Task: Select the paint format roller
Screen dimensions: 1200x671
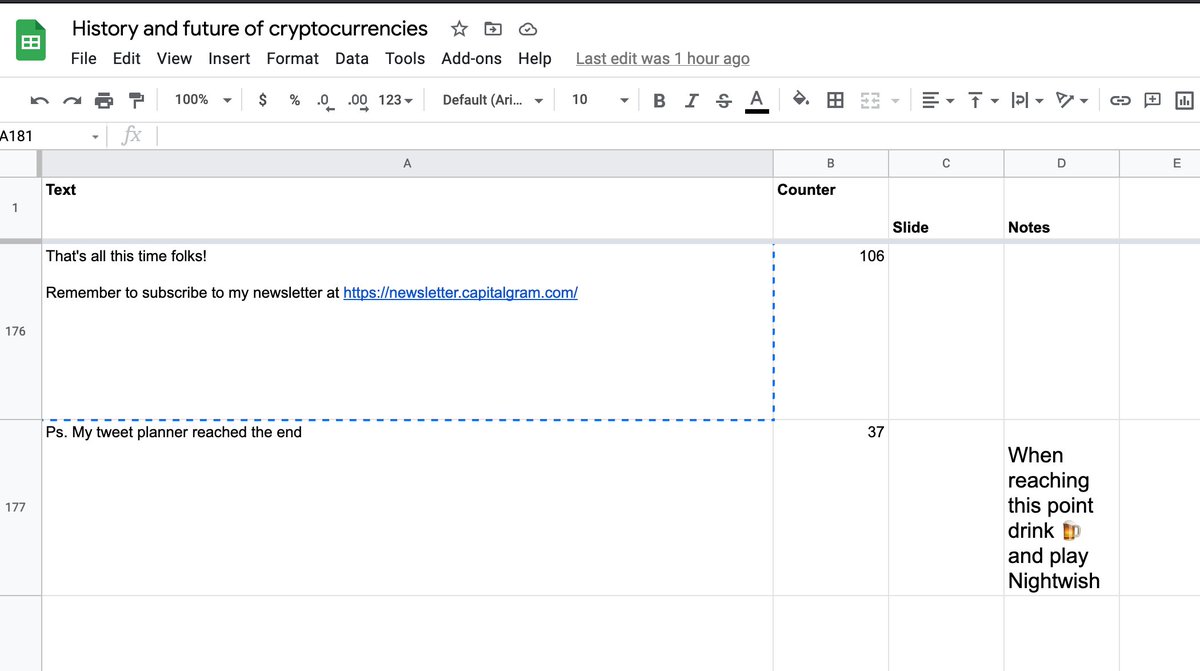Action: point(137,100)
